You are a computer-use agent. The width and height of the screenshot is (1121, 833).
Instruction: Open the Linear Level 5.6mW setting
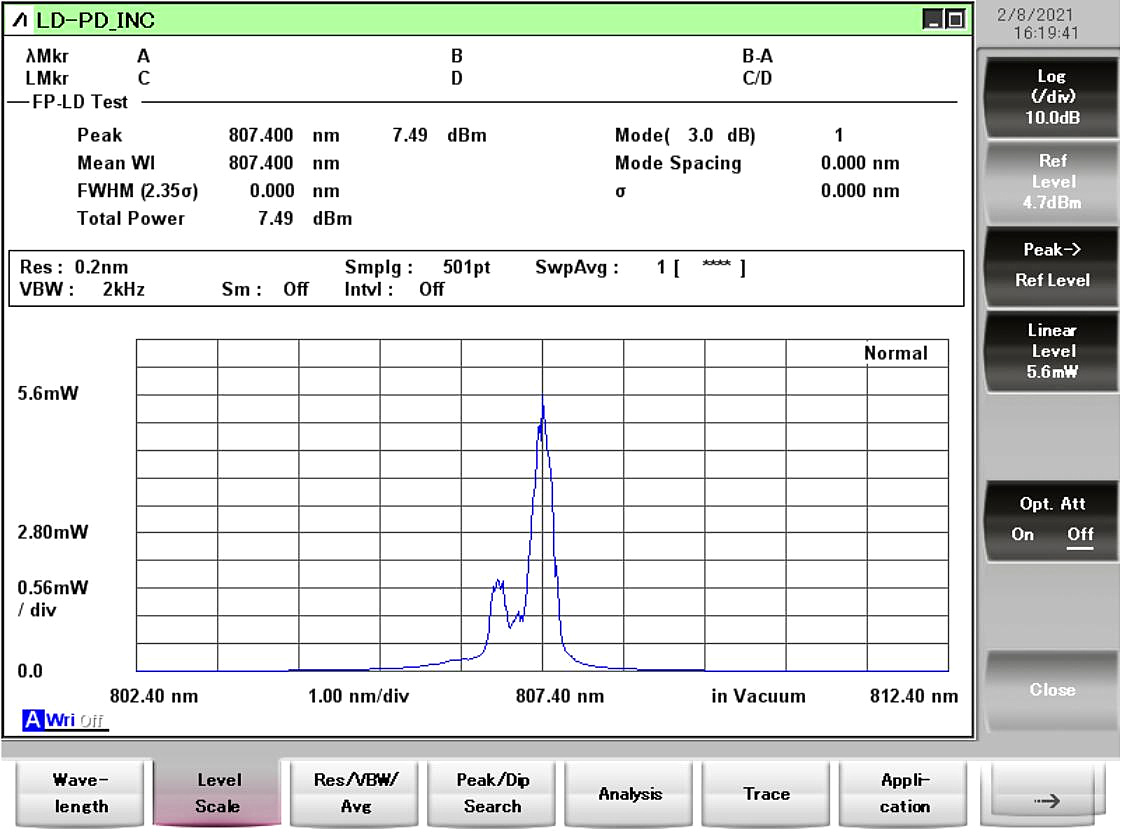pyautogui.click(x=1051, y=352)
